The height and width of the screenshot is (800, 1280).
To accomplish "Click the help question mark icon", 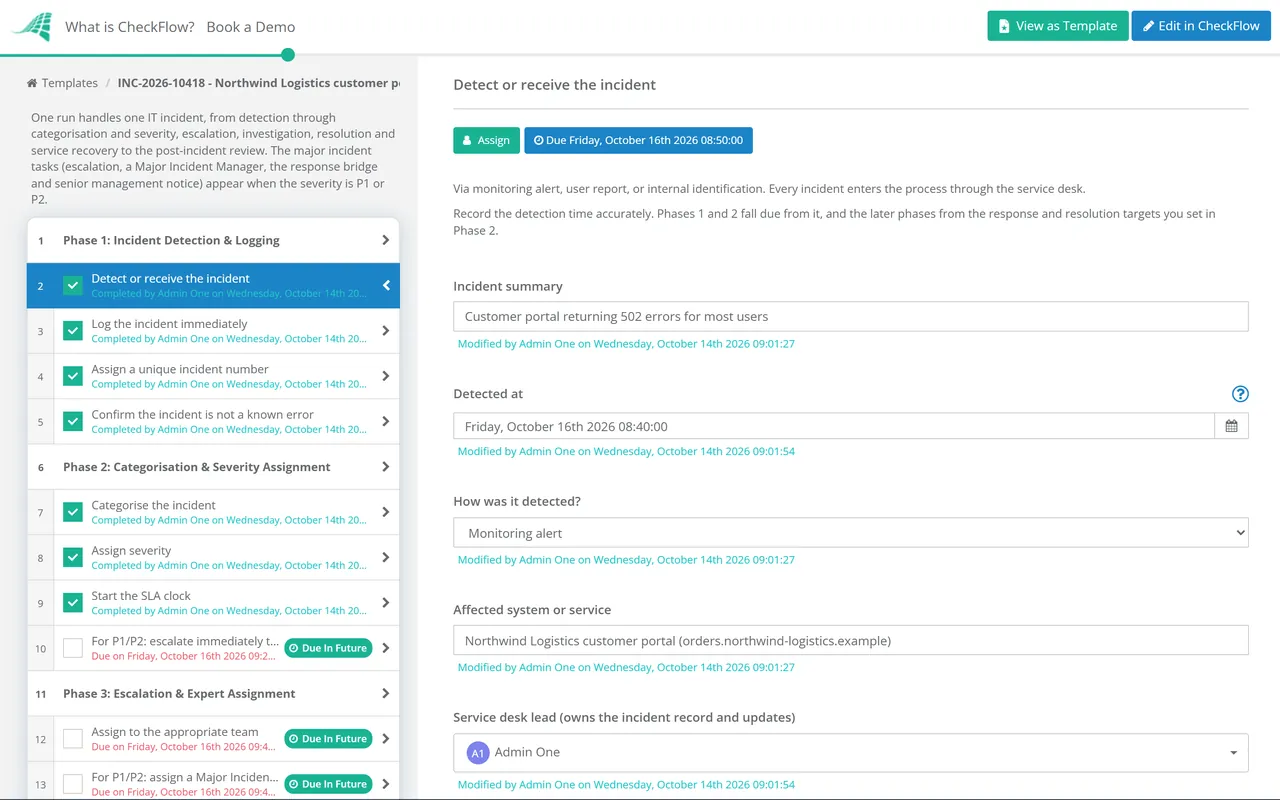I will 1240,394.
